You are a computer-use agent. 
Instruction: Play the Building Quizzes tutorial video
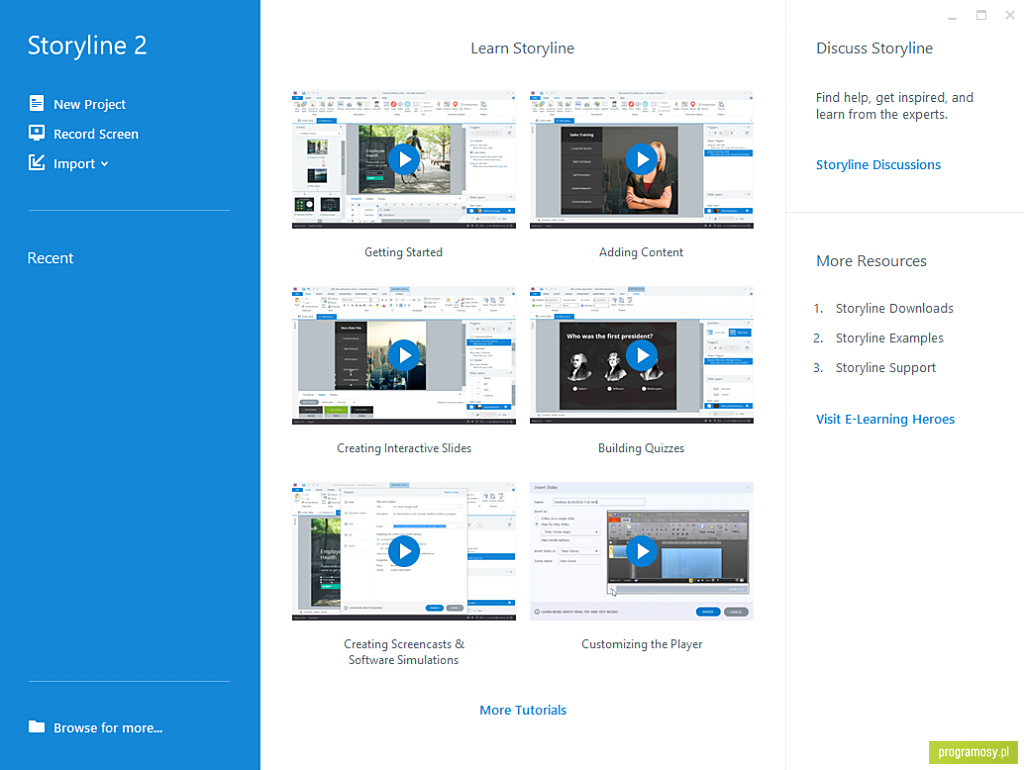click(642, 355)
